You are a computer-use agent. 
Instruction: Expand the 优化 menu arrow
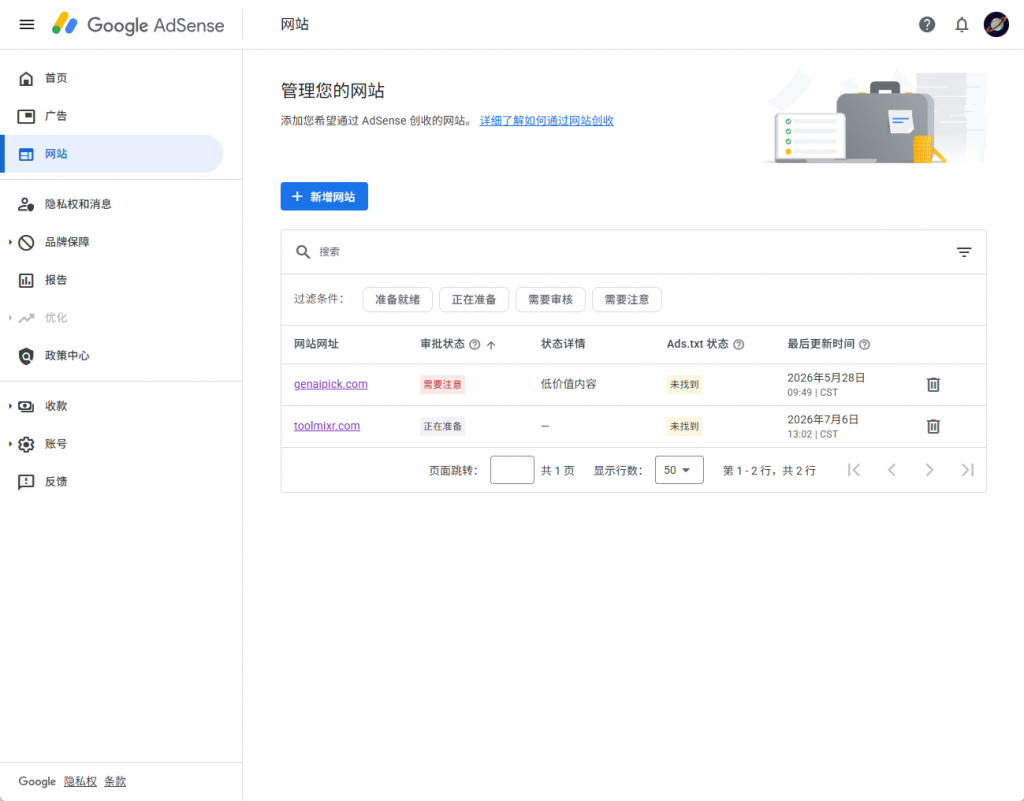point(10,318)
